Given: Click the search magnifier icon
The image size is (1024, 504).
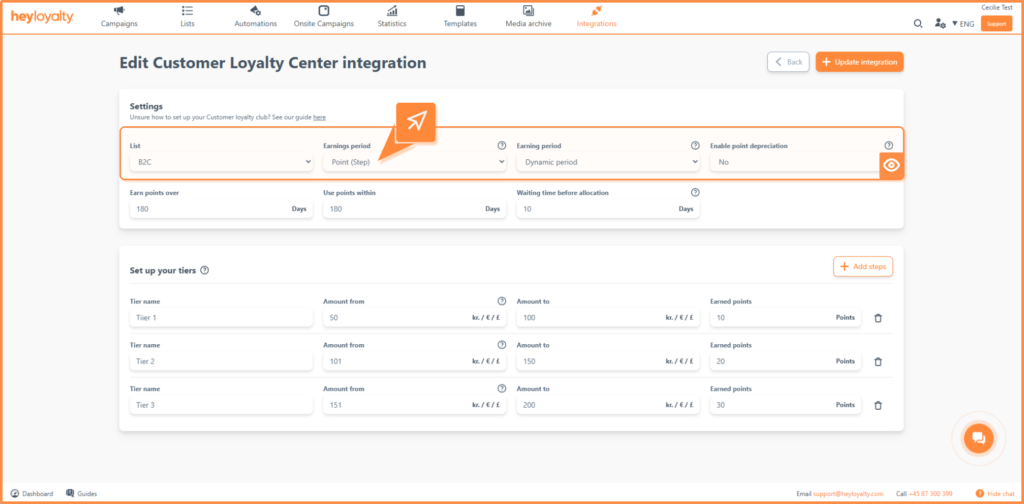Looking at the screenshot, I should click(x=918, y=24).
